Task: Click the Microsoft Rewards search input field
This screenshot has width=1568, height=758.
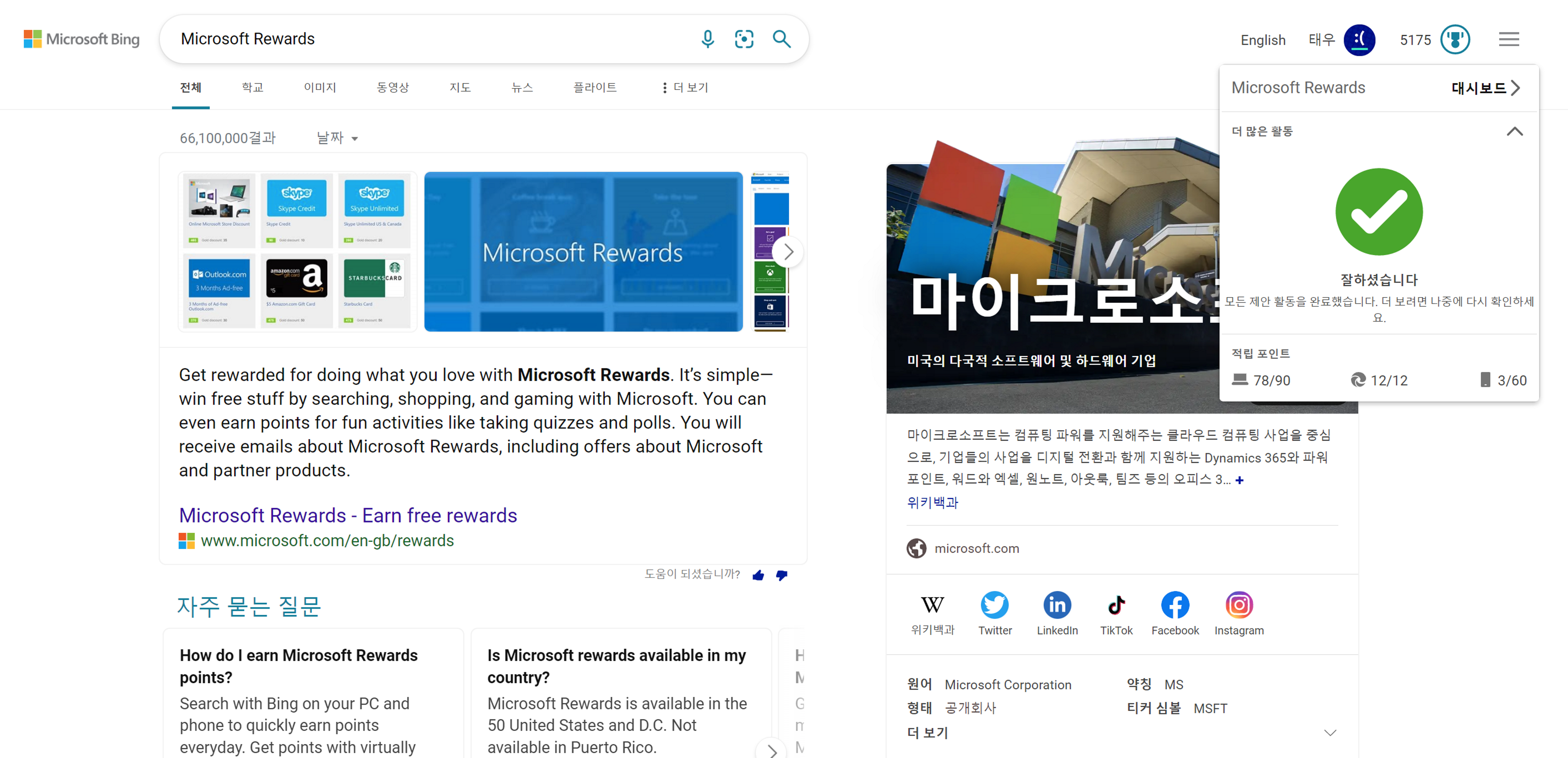Action: coord(426,39)
